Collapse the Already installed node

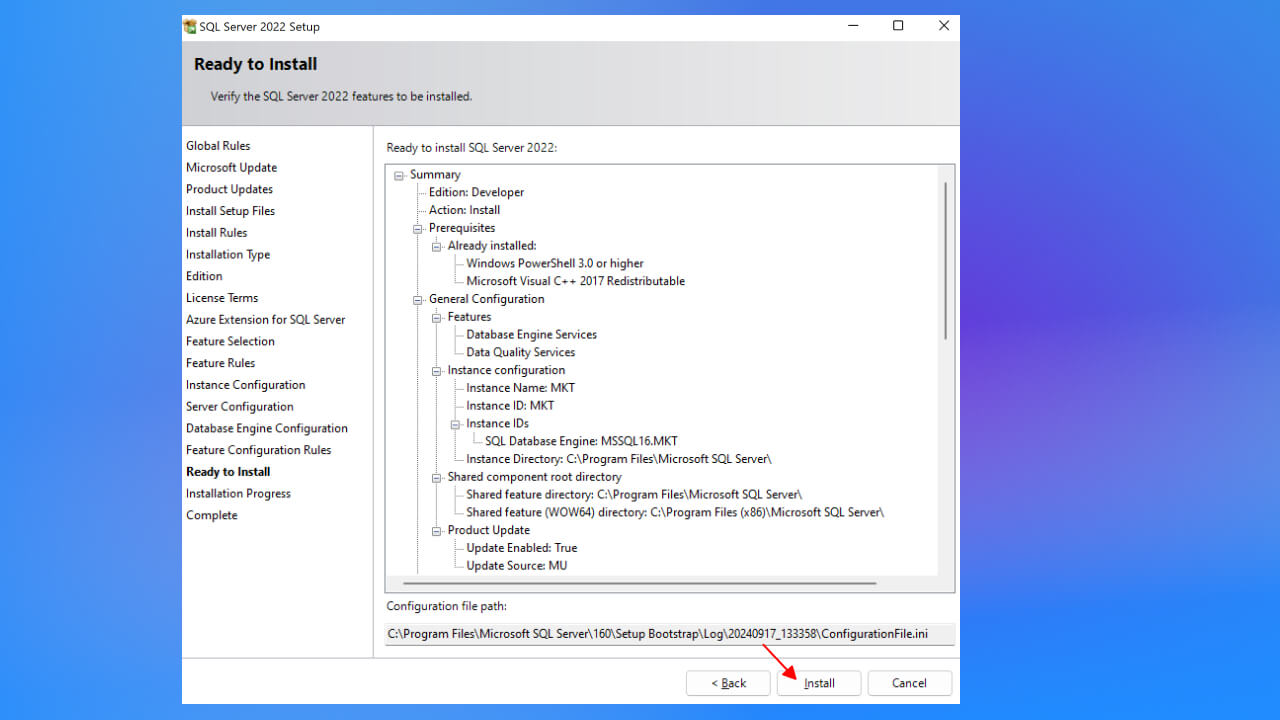[437, 246]
